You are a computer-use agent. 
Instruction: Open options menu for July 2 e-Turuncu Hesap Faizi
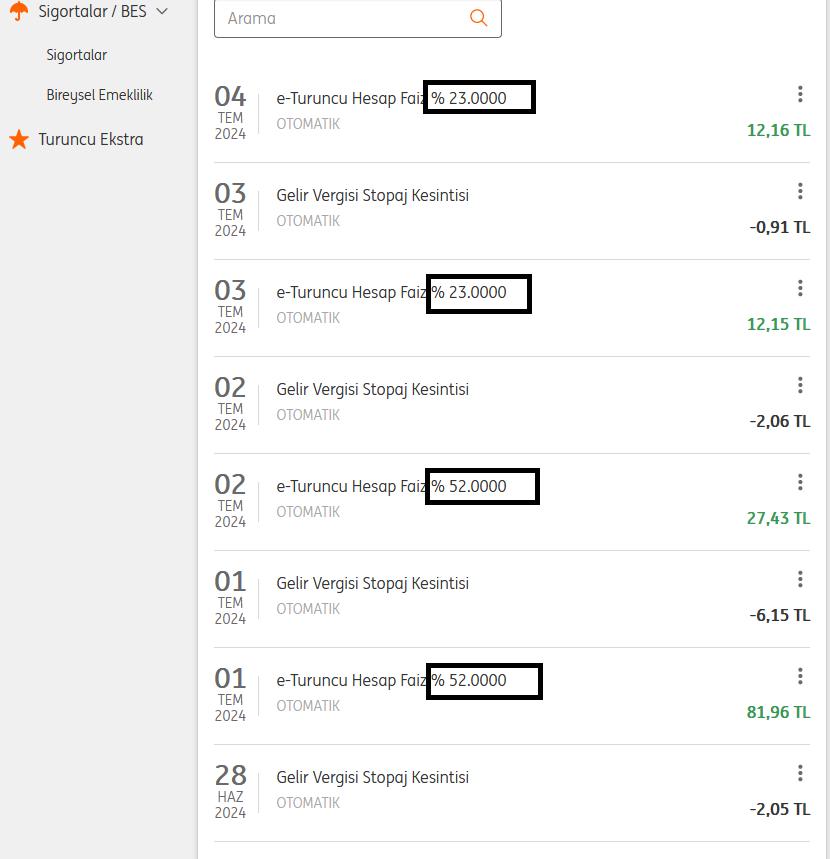(800, 482)
